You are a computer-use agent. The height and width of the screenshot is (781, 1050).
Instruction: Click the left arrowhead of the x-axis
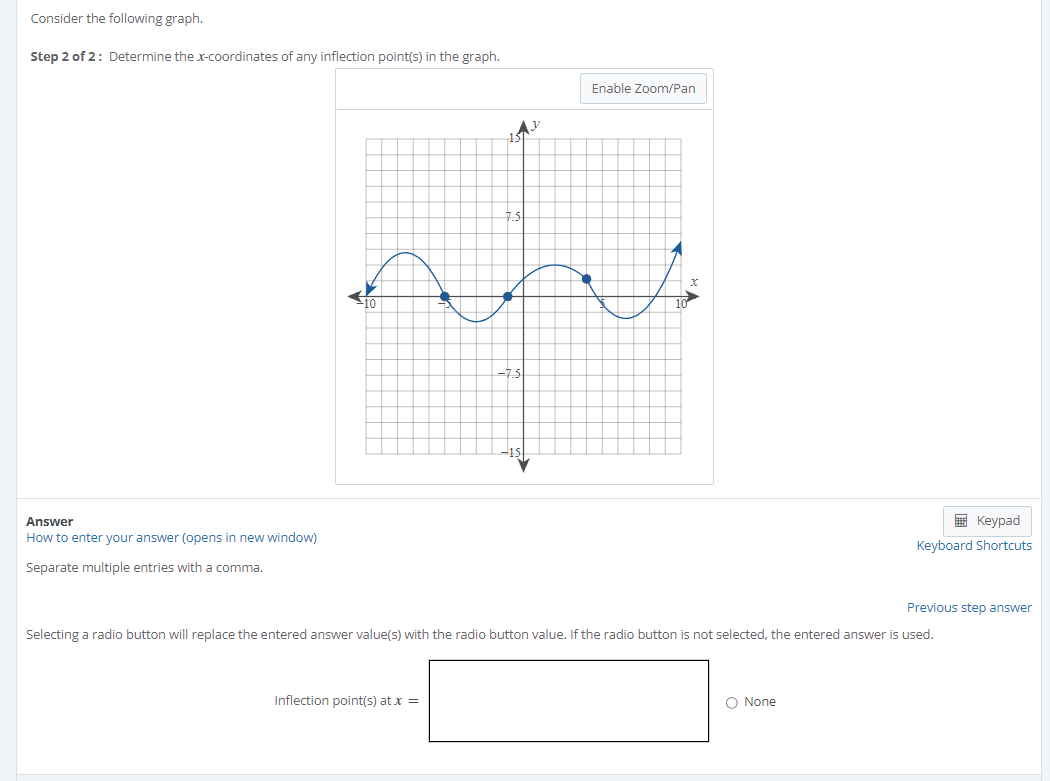tap(354, 295)
